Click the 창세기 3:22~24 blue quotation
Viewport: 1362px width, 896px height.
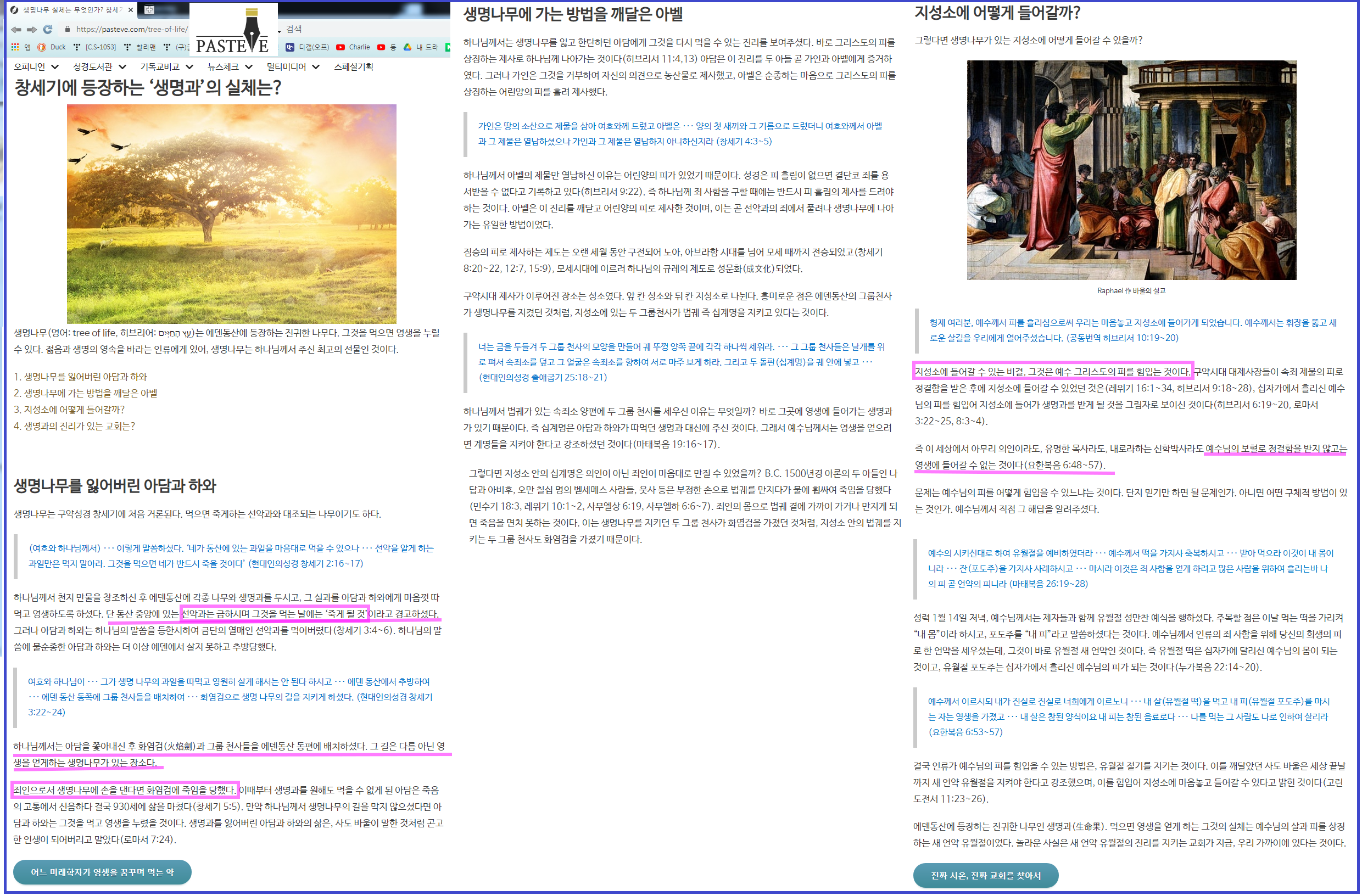[x=231, y=697]
